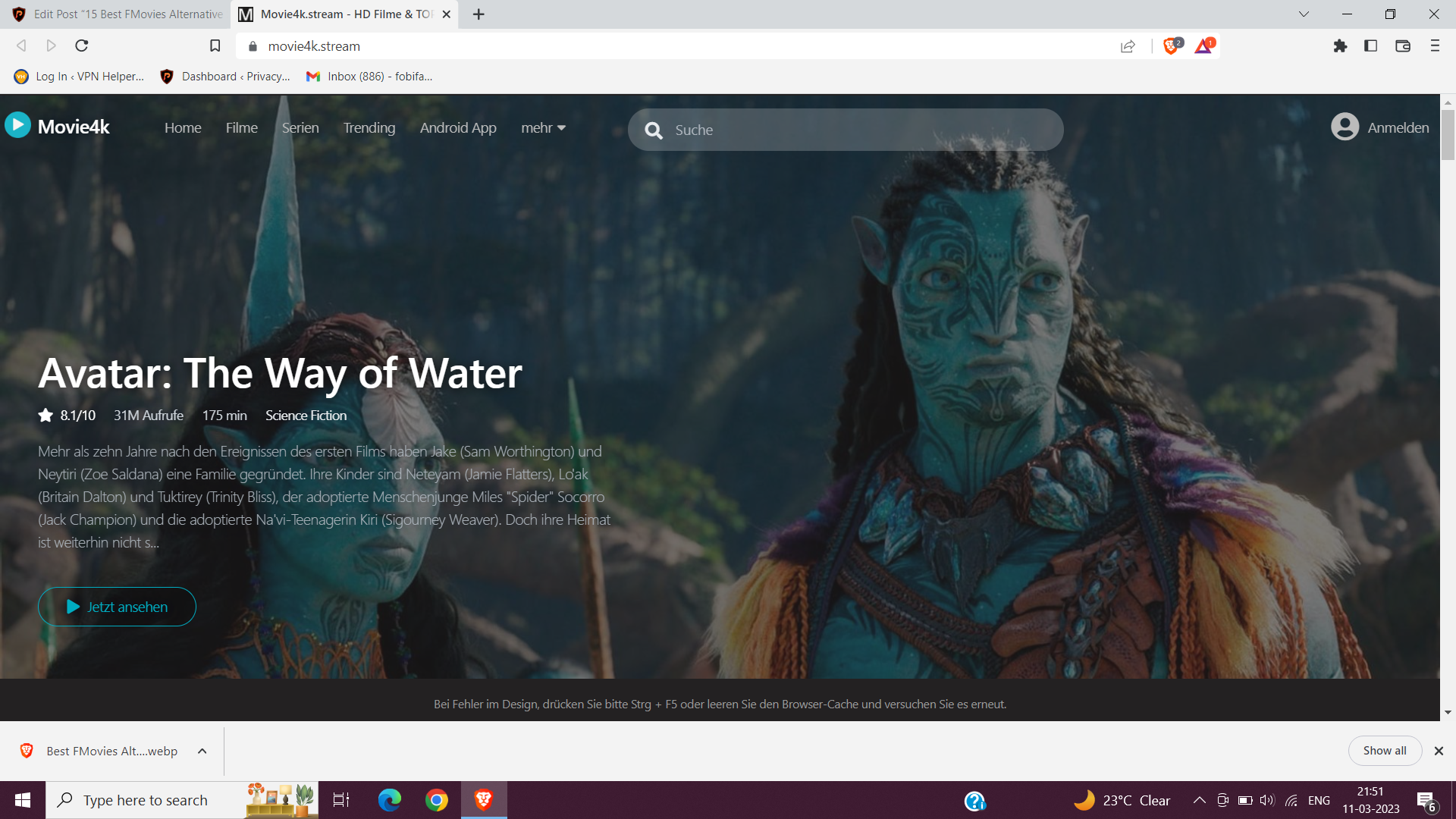Show hidden system tray icons
Viewport: 1456px width, 819px height.
tap(1199, 800)
